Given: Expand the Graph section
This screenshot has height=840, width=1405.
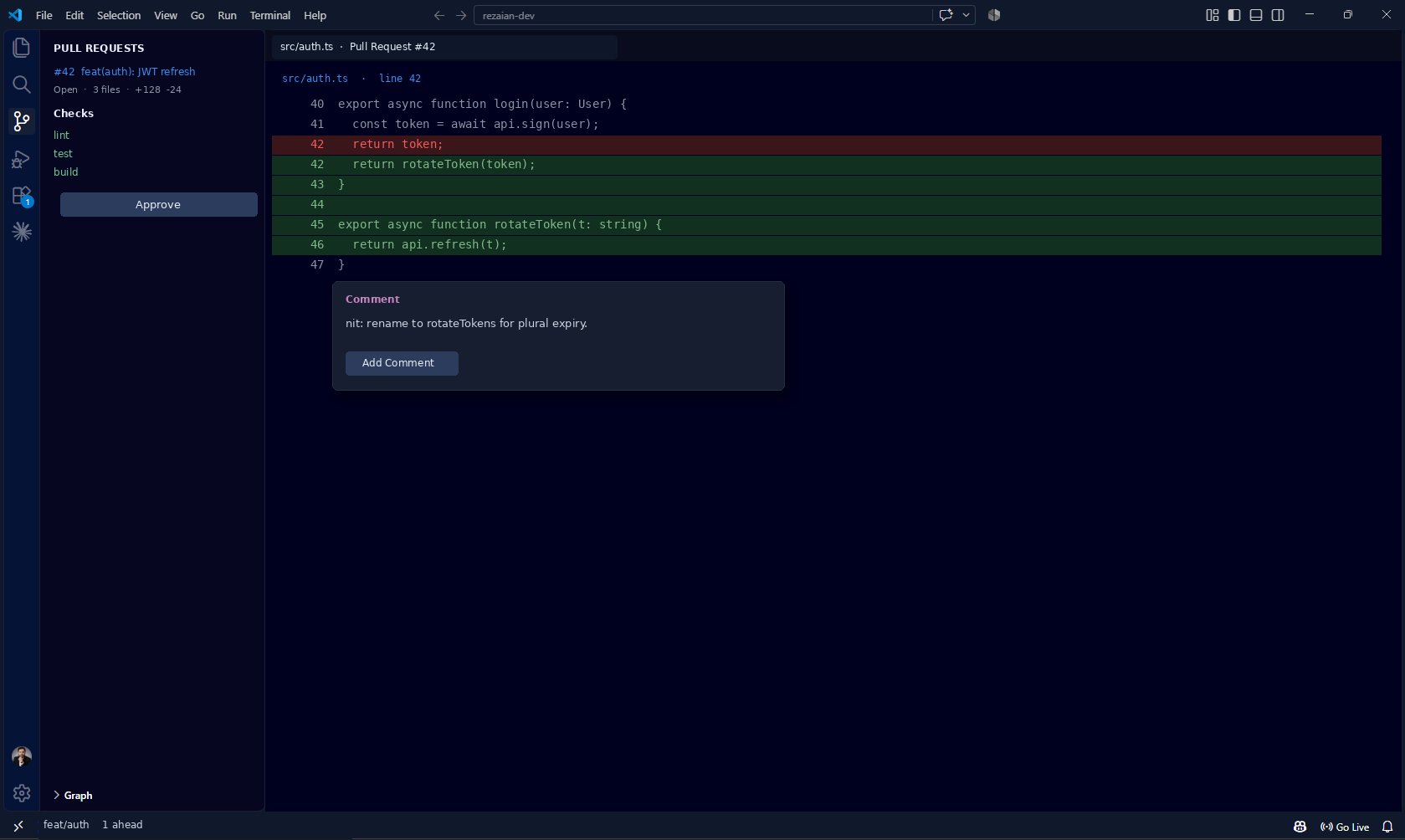Looking at the screenshot, I should [73, 796].
